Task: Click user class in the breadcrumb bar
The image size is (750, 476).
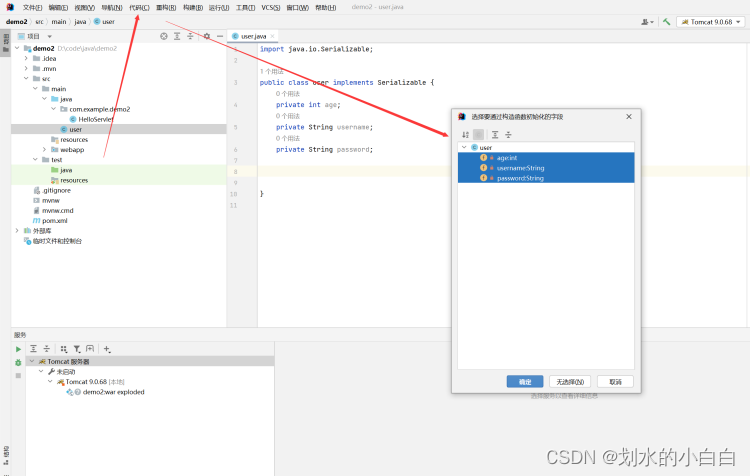Action: coord(104,22)
